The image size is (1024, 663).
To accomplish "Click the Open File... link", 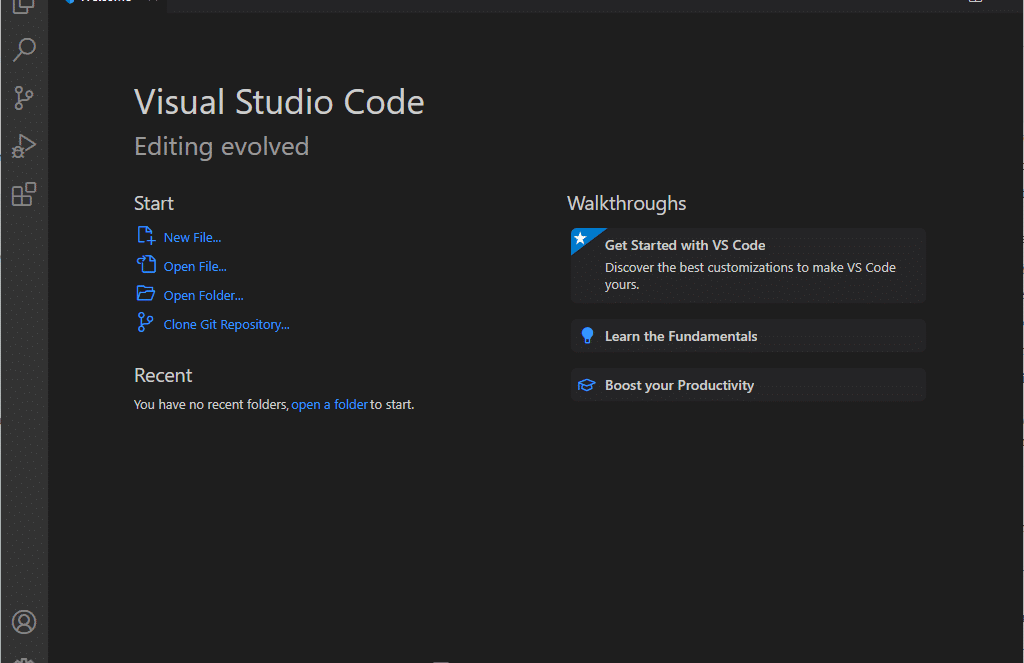I will [x=195, y=267].
